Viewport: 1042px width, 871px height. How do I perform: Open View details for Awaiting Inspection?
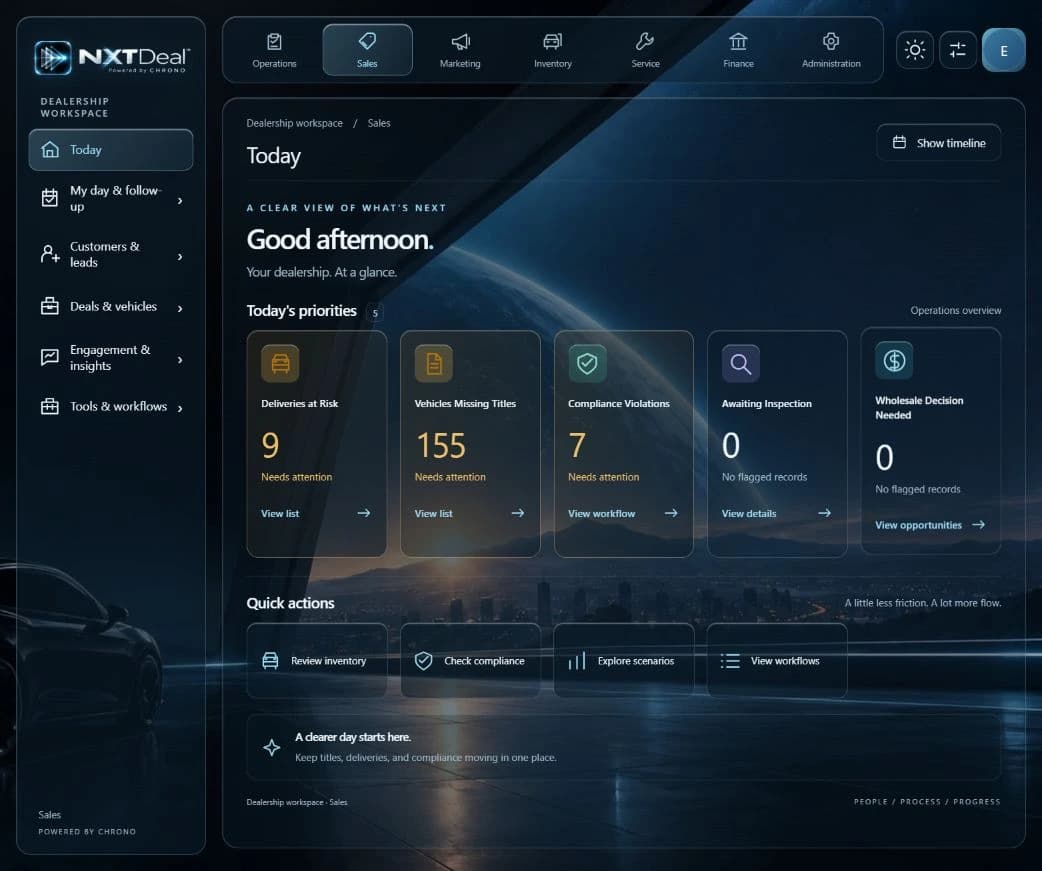click(x=749, y=514)
